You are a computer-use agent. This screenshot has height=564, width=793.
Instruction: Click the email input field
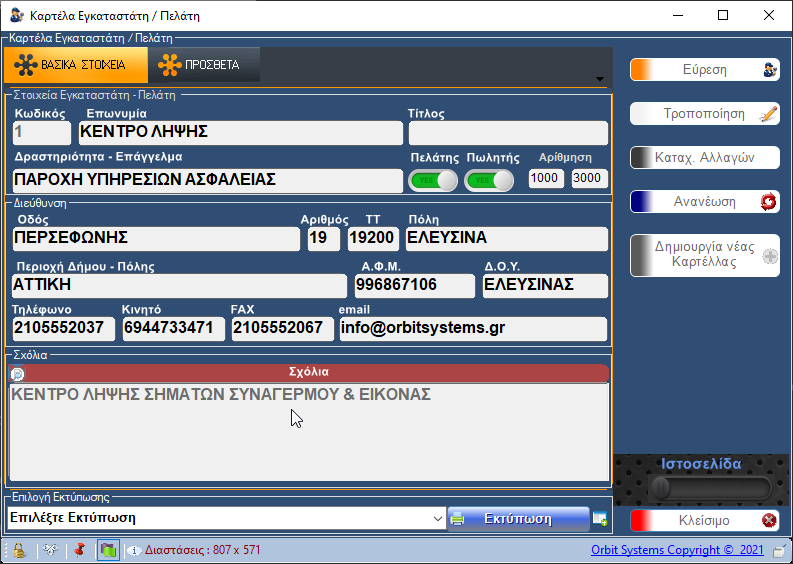coord(472,329)
